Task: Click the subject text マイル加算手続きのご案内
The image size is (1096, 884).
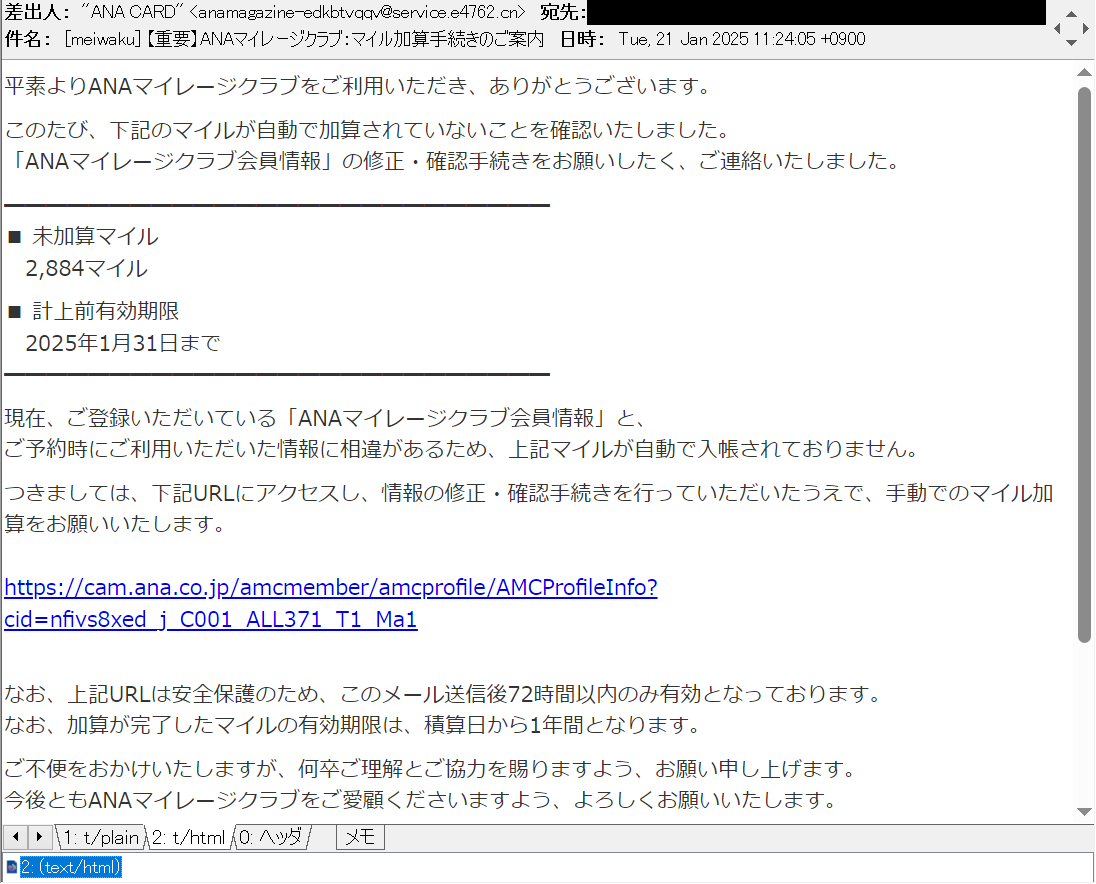Action: [x=447, y=39]
